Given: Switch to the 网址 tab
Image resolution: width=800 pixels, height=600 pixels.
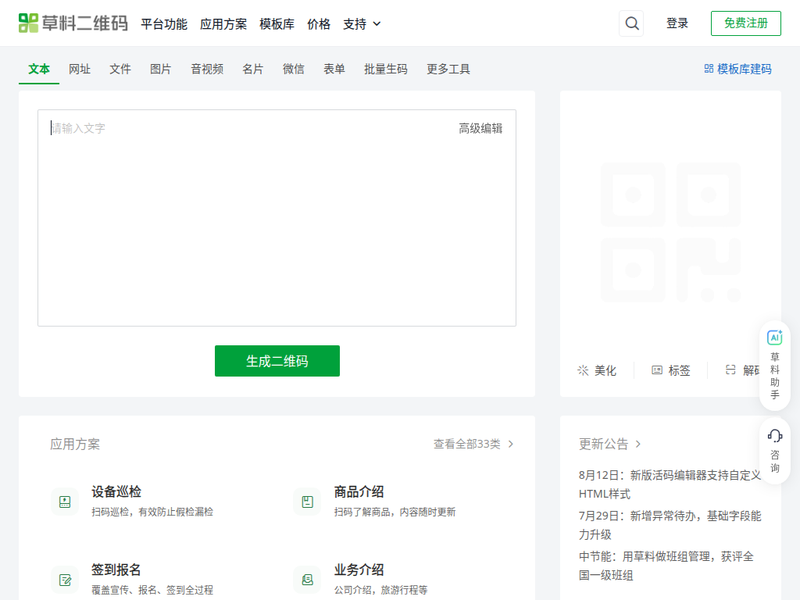Looking at the screenshot, I should [80, 69].
